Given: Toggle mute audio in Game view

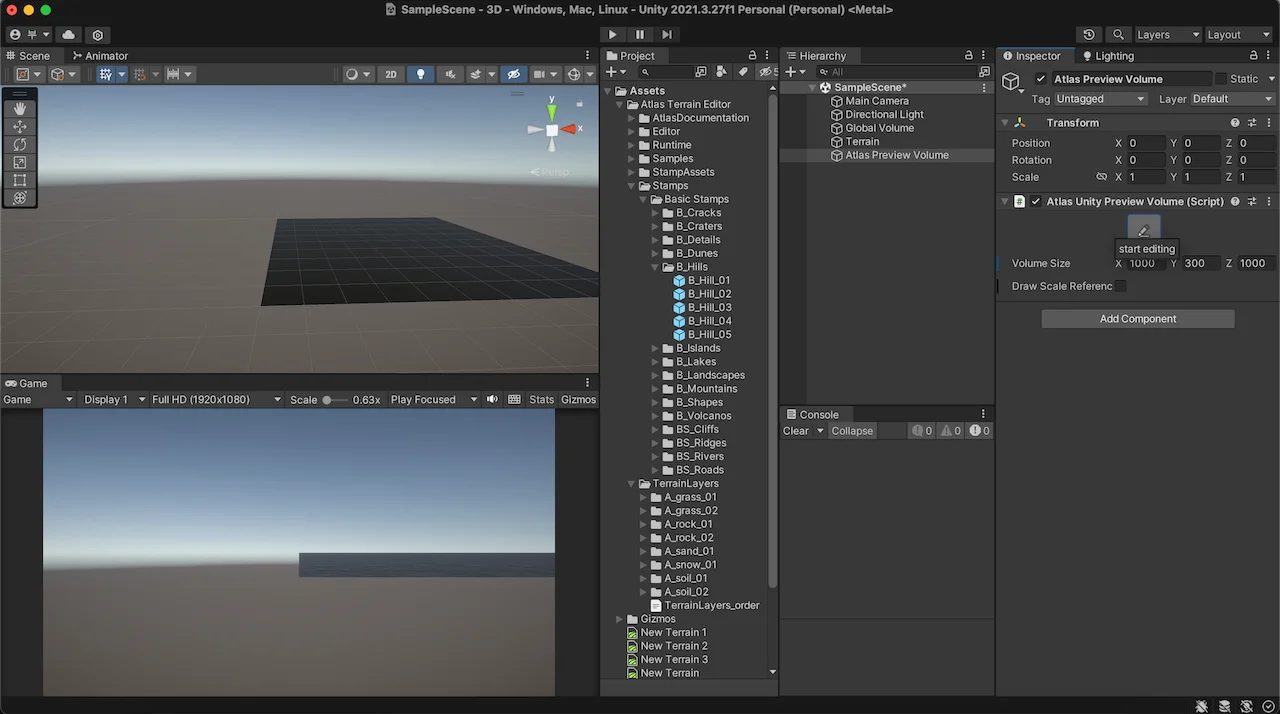Looking at the screenshot, I should point(492,400).
